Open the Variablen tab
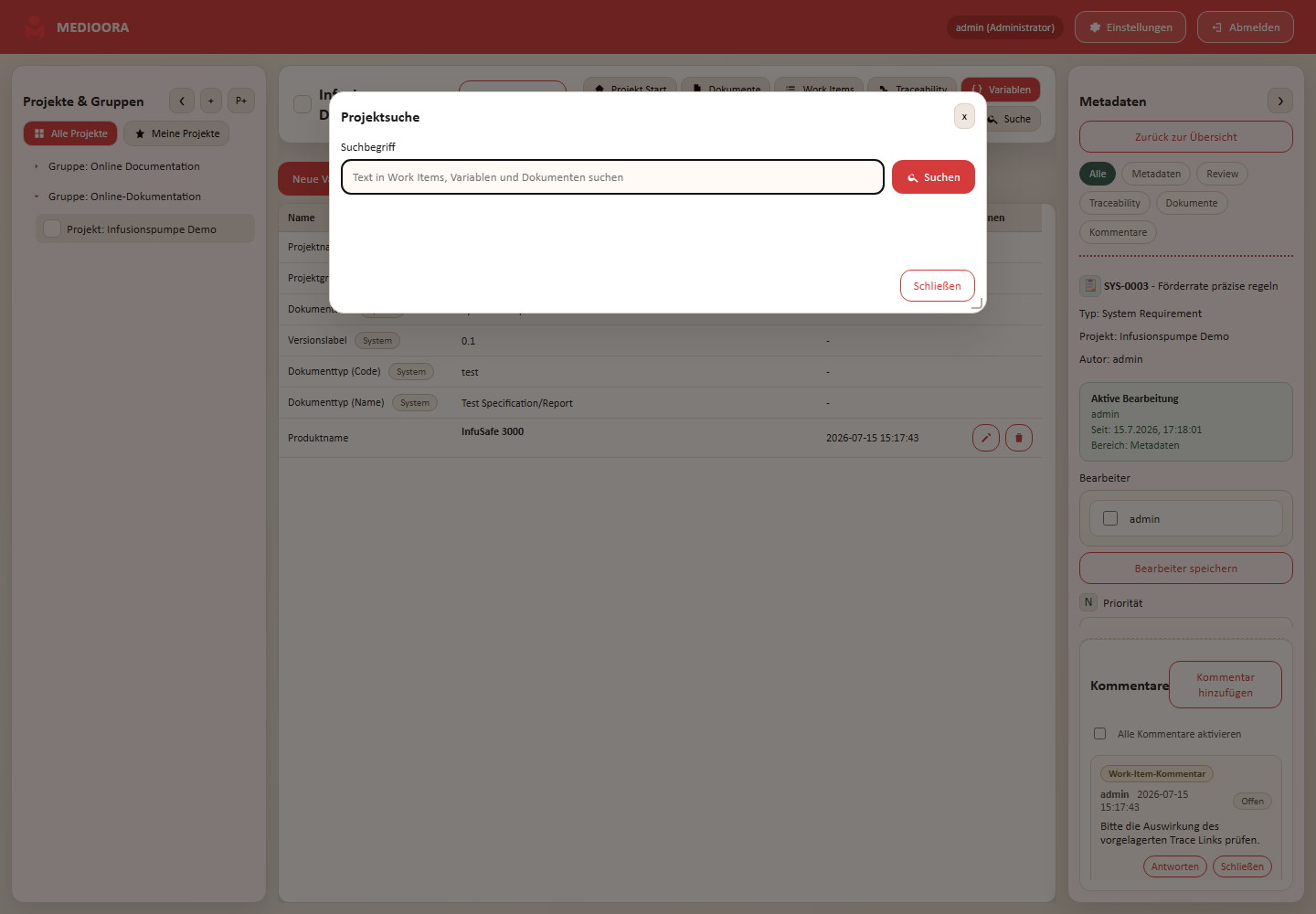The width and height of the screenshot is (1316, 914). click(x=1001, y=90)
